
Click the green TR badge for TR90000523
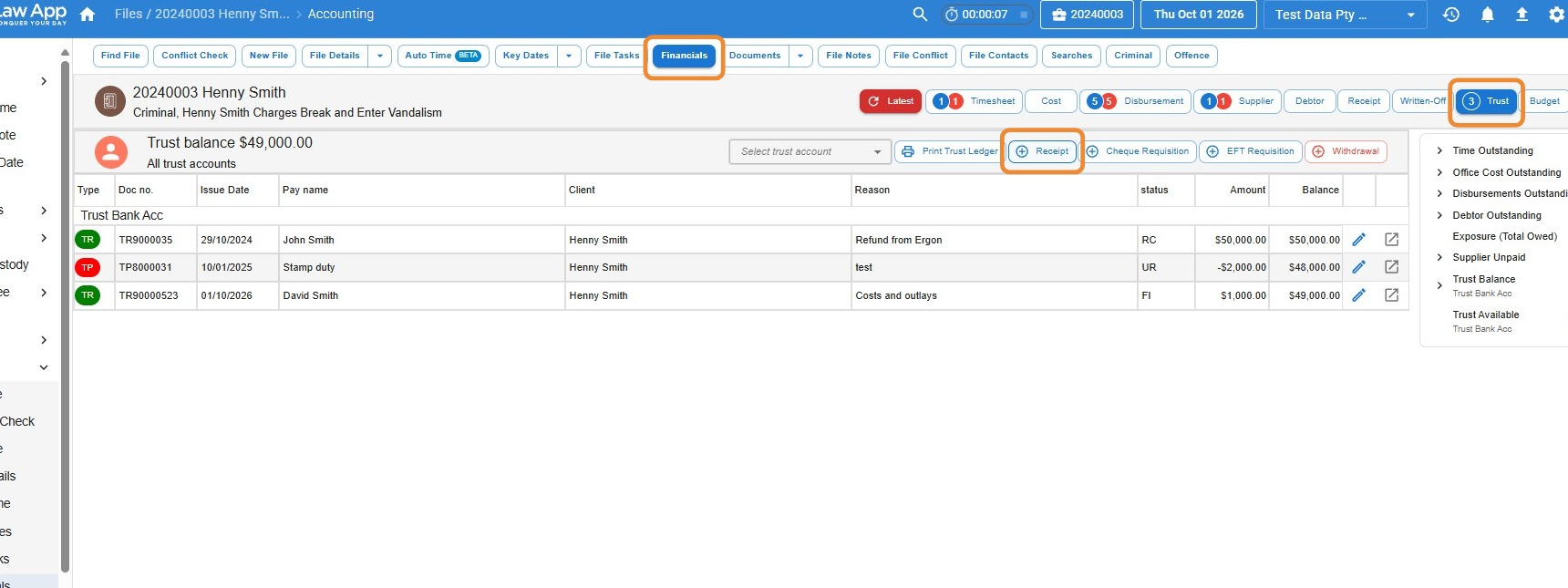coord(88,295)
